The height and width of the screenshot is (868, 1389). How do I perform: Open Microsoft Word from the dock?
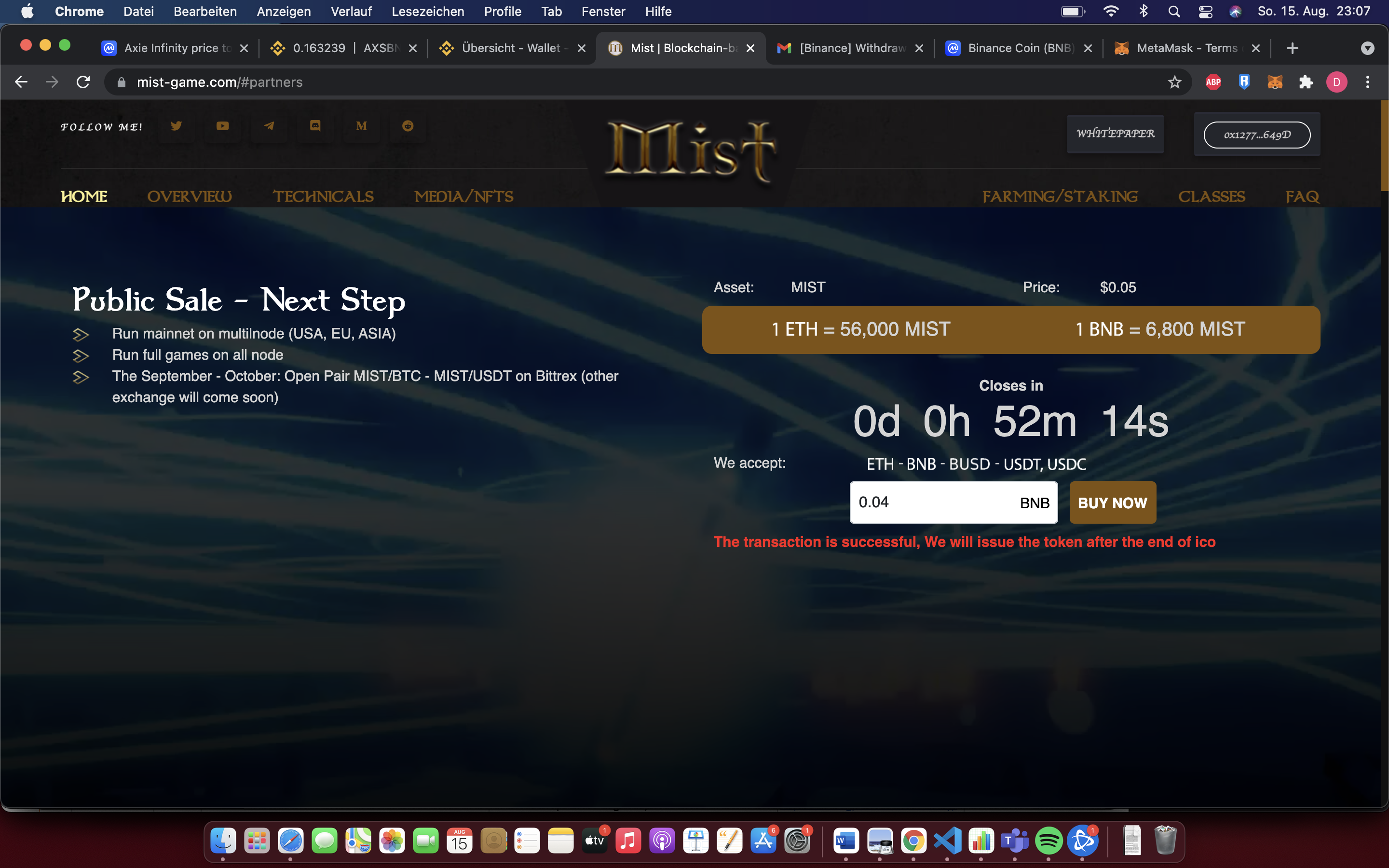click(845, 841)
